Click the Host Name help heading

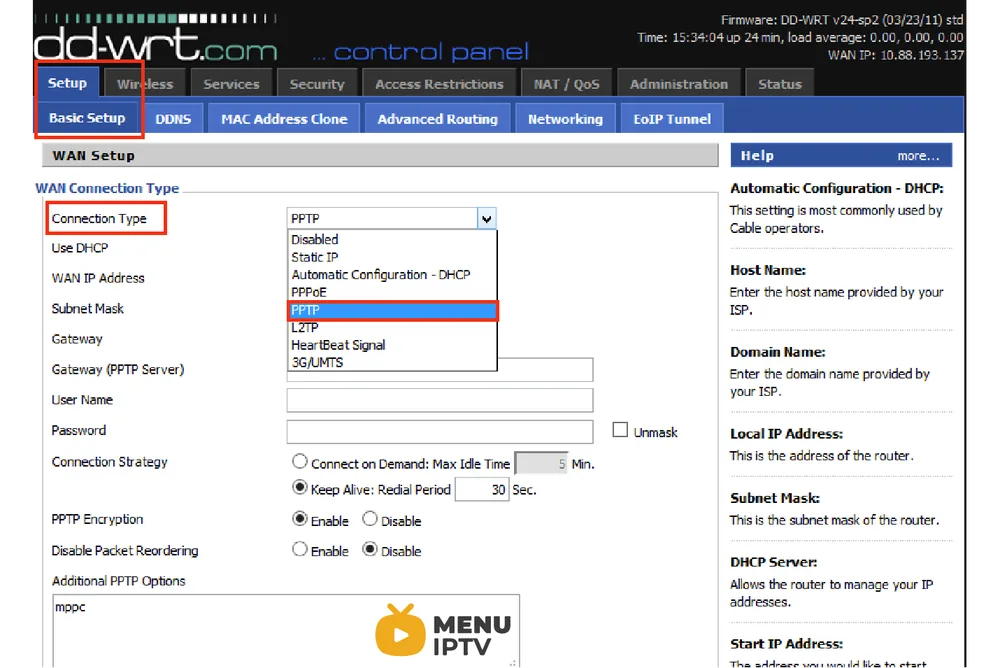coord(768,270)
